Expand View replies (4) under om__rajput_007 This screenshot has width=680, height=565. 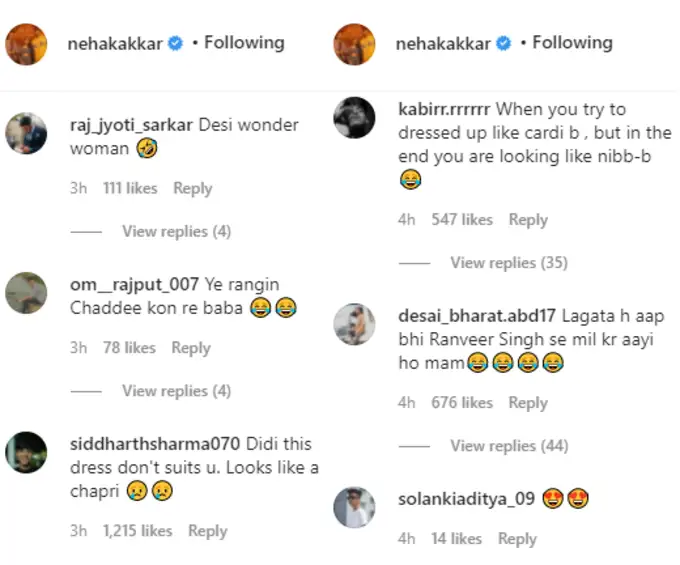tap(176, 391)
